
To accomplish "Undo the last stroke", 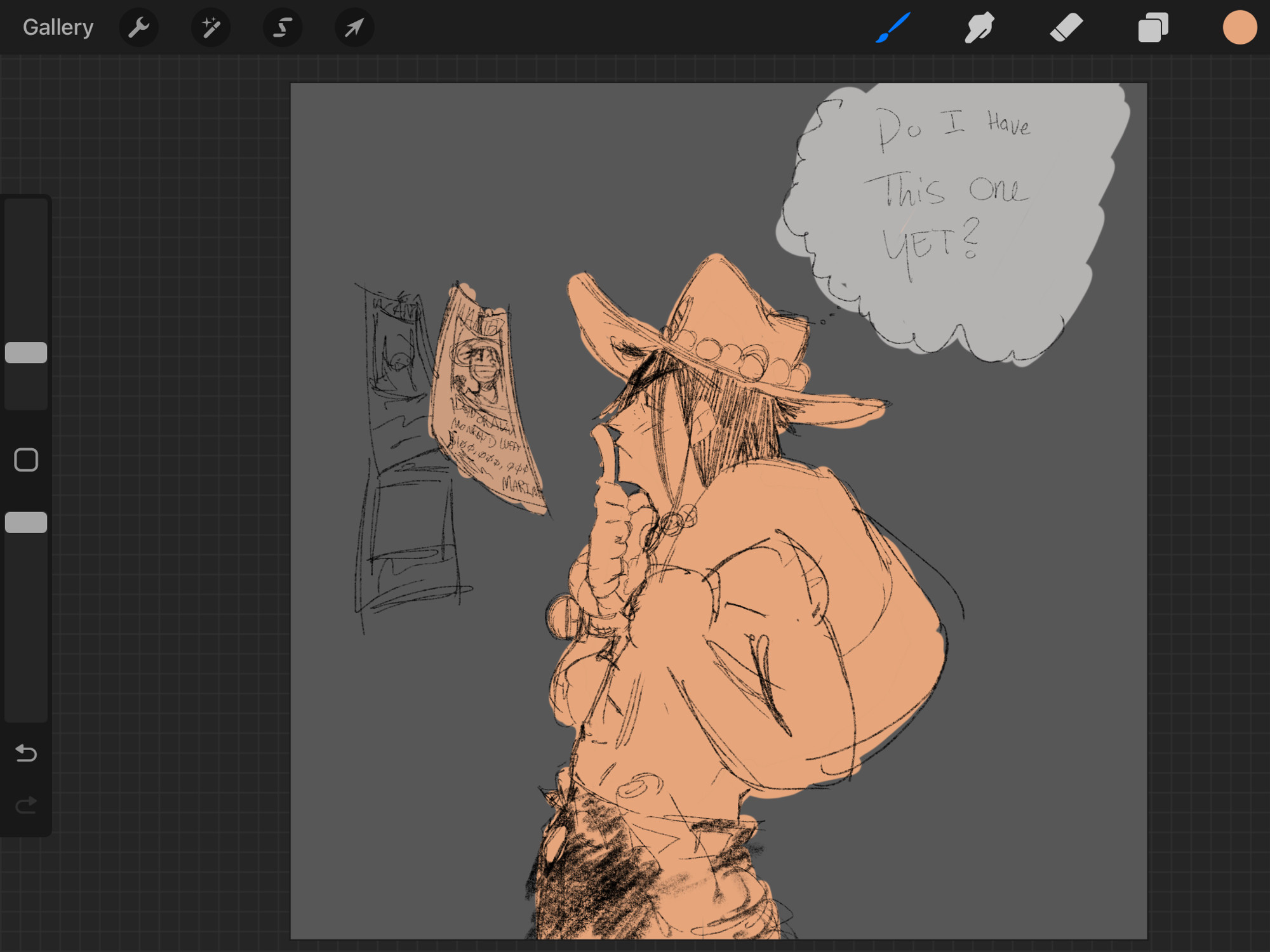I will 26,753.
